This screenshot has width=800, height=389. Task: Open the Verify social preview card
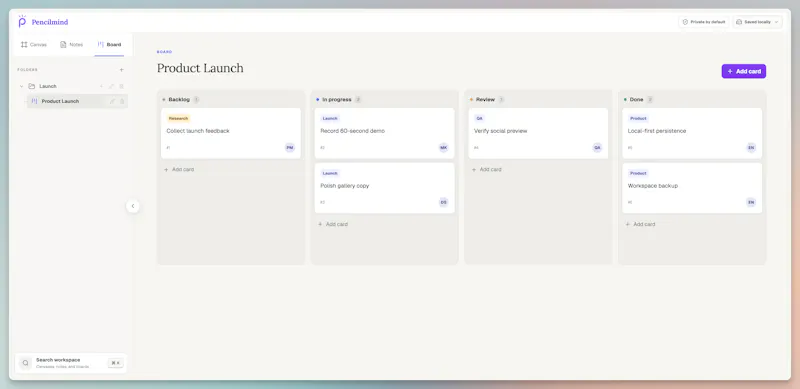click(538, 133)
